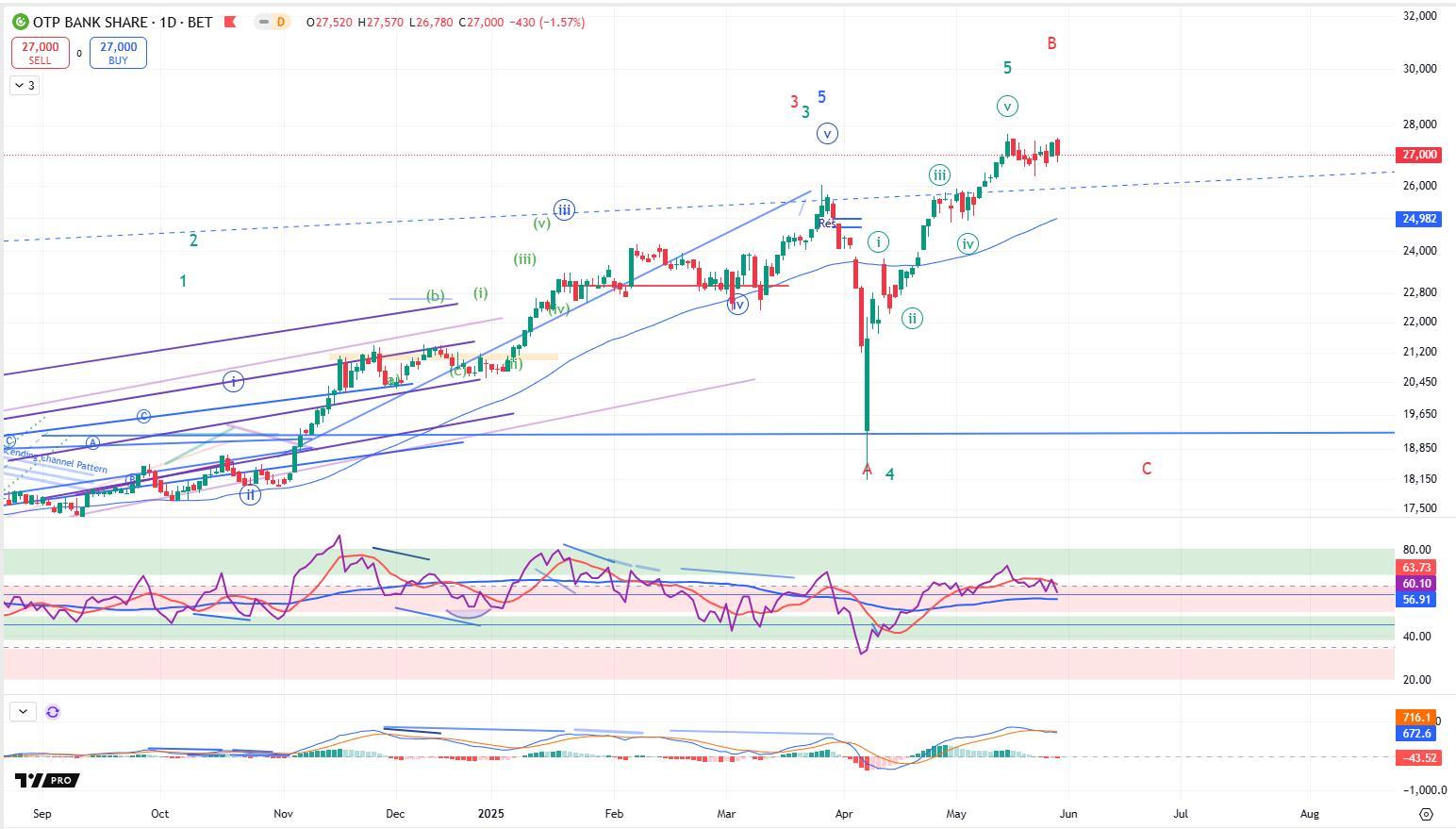Click the blue 56.91 RSI axis label
The image size is (1456, 829).
[1416, 600]
